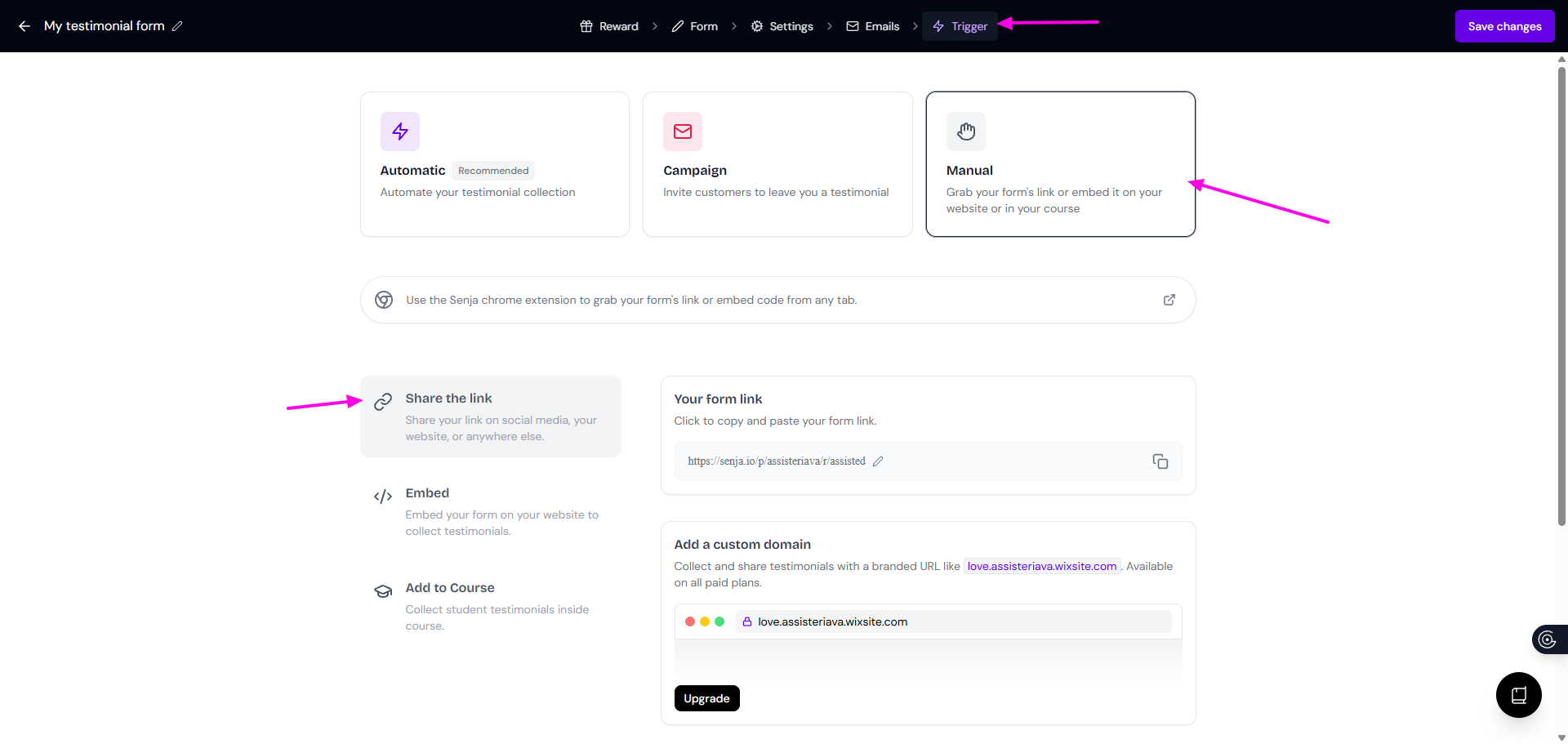Click the Senja swirl widget icon

coord(1548,639)
